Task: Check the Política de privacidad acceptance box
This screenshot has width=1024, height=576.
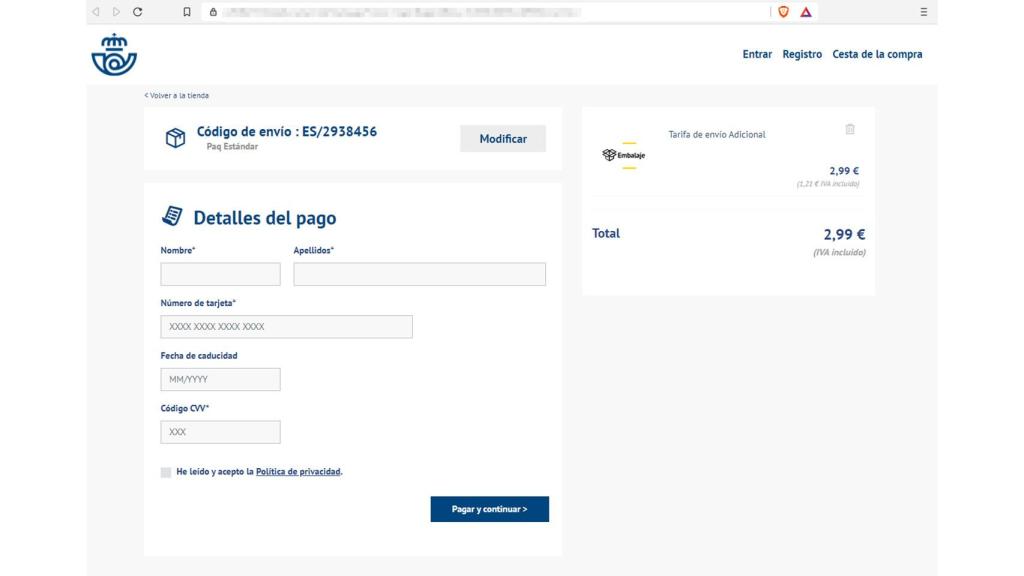Action: 165,471
